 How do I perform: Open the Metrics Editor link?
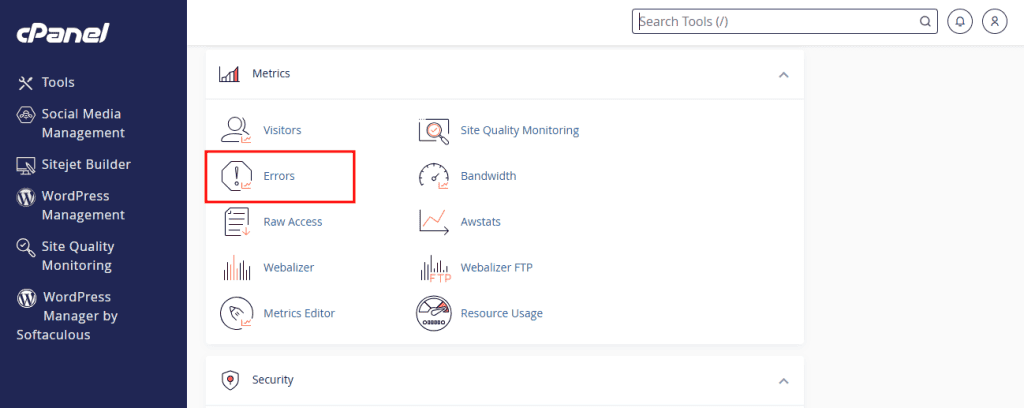pyautogui.click(x=299, y=313)
